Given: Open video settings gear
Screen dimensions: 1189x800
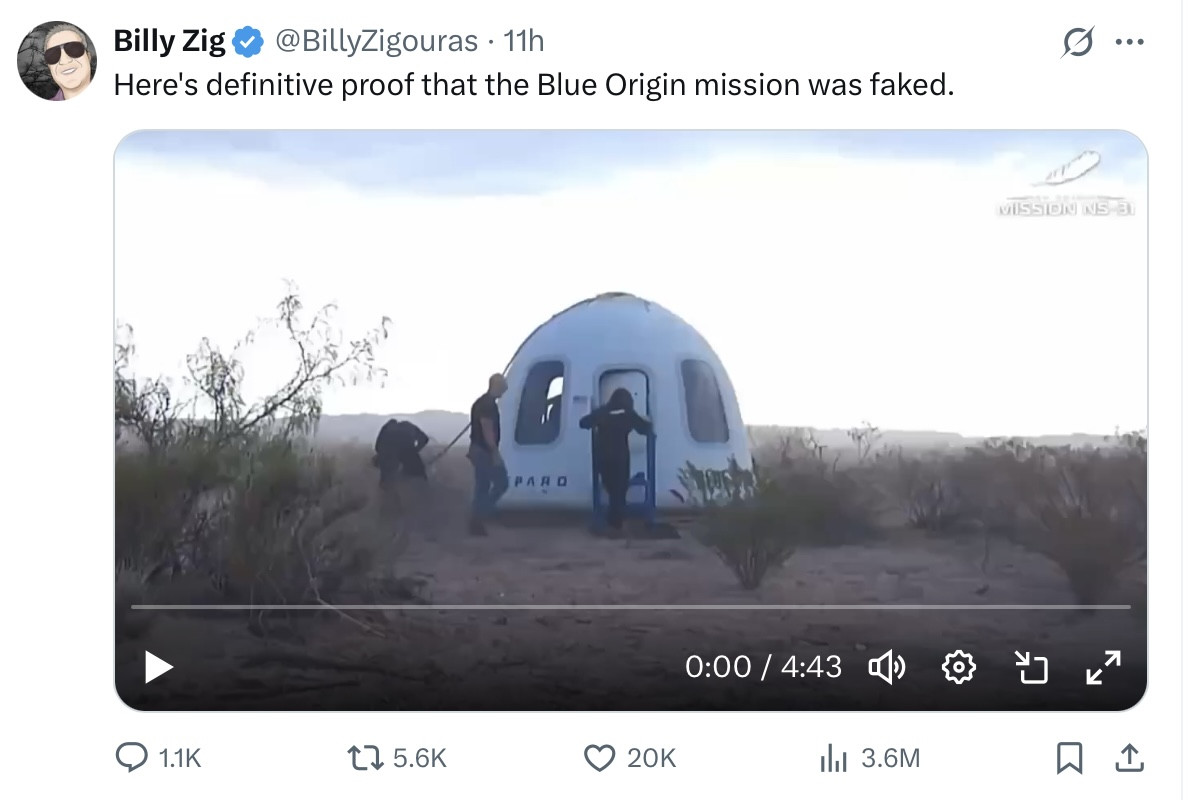Looking at the screenshot, I should coord(958,667).
